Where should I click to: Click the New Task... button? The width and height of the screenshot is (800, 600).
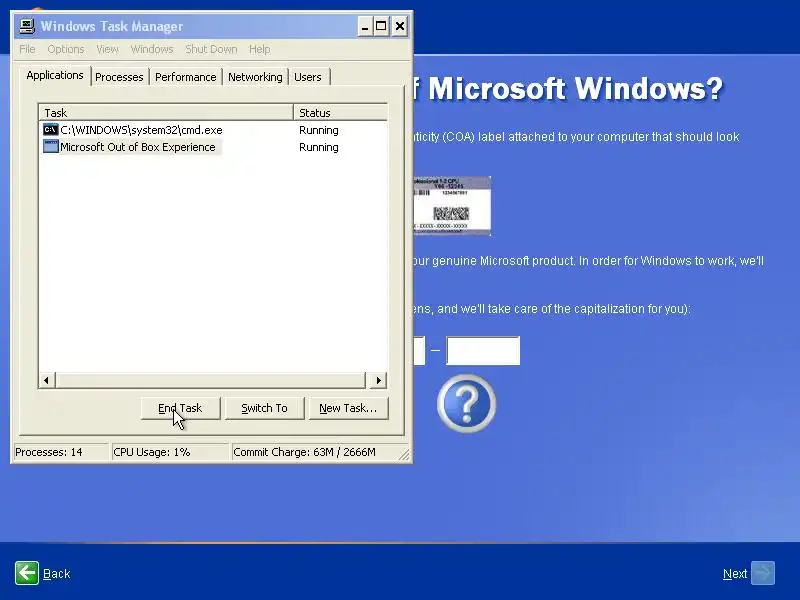348,408
